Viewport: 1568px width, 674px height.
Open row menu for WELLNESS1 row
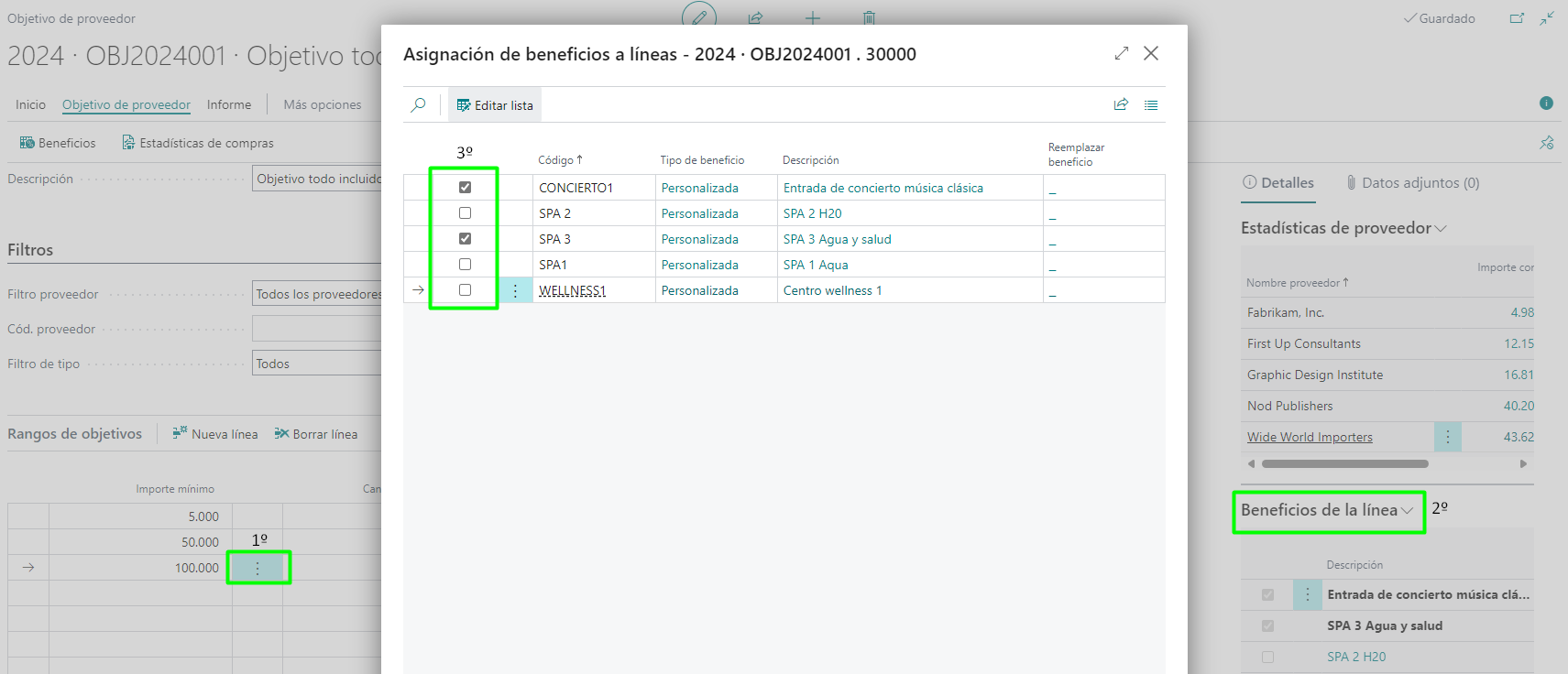pyautogui.click(x=515, y=290)
